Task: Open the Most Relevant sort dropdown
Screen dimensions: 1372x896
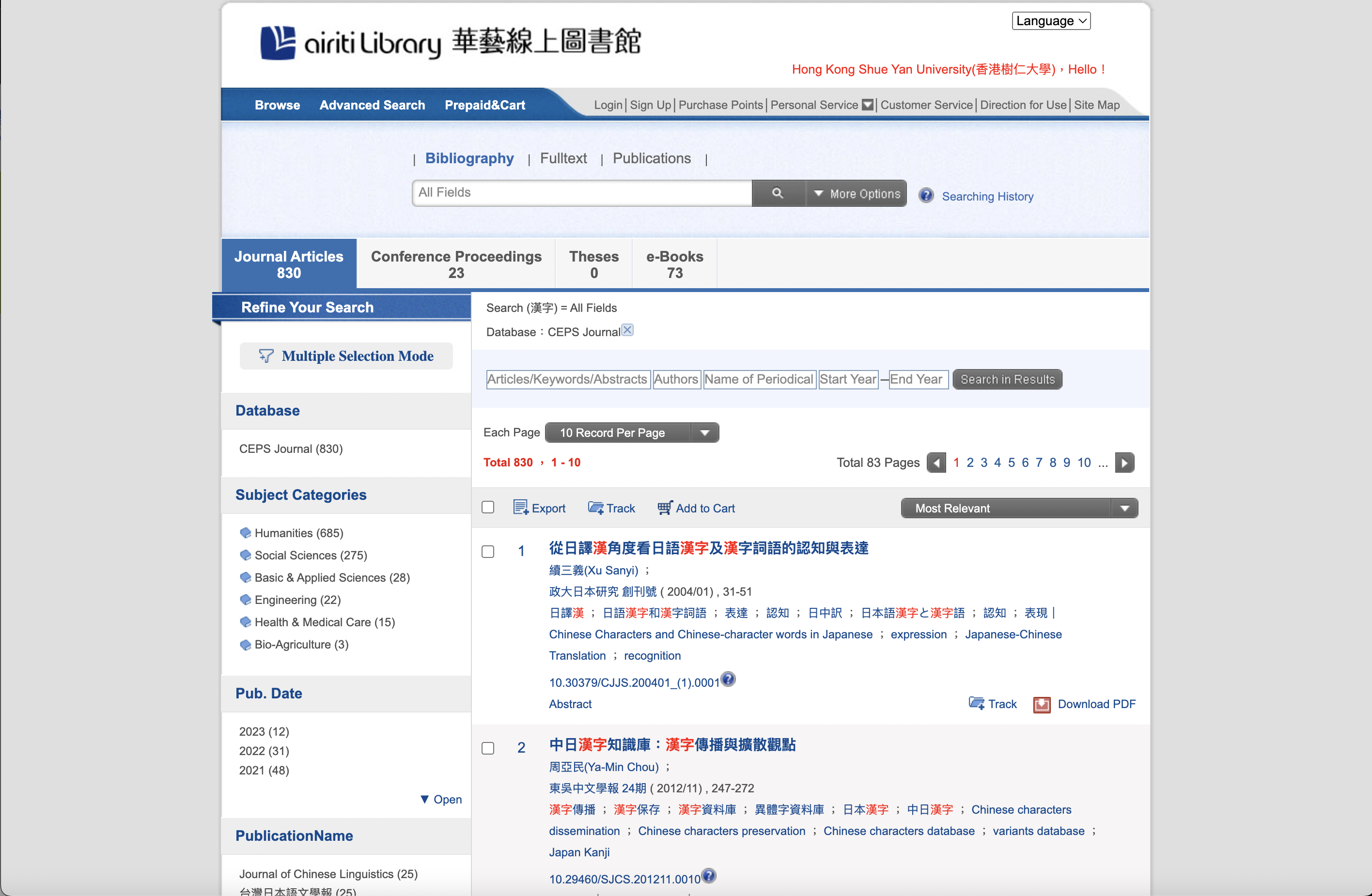Action: pyautogui.click(x=1019, y=508)
